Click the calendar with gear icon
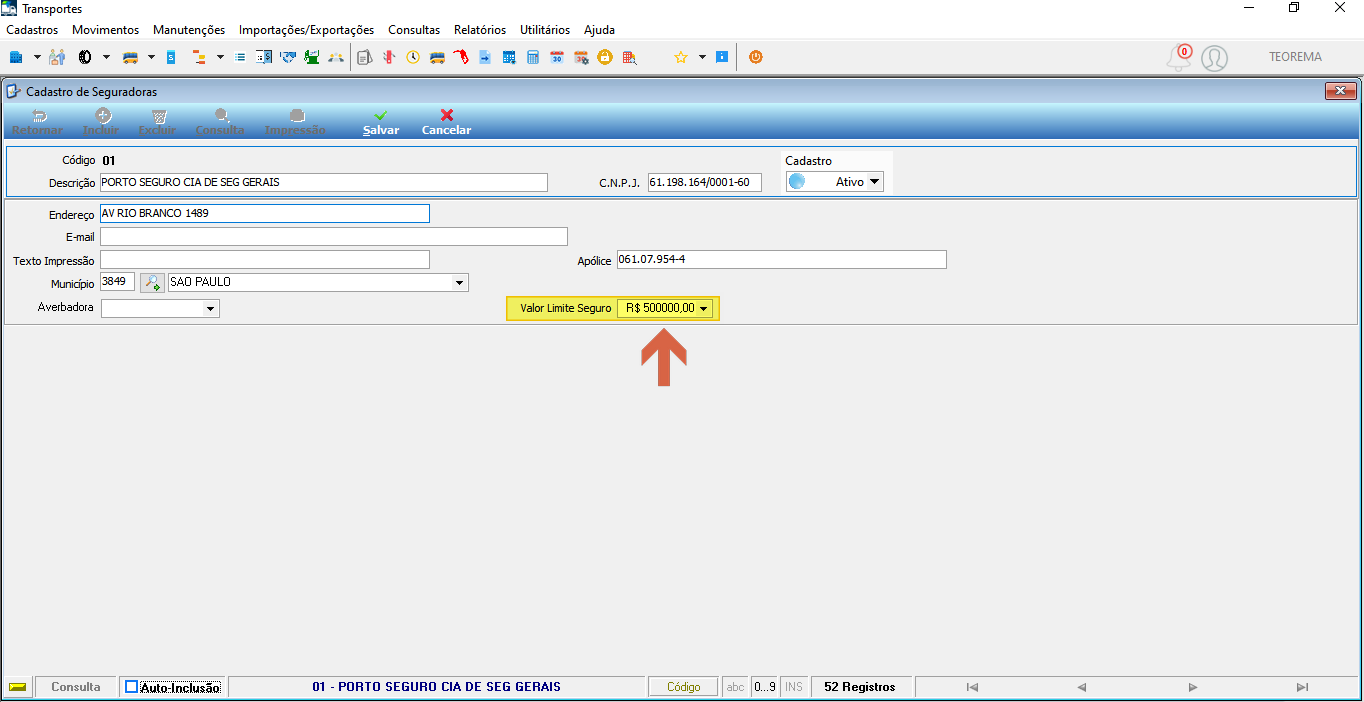 coord(581,57)
